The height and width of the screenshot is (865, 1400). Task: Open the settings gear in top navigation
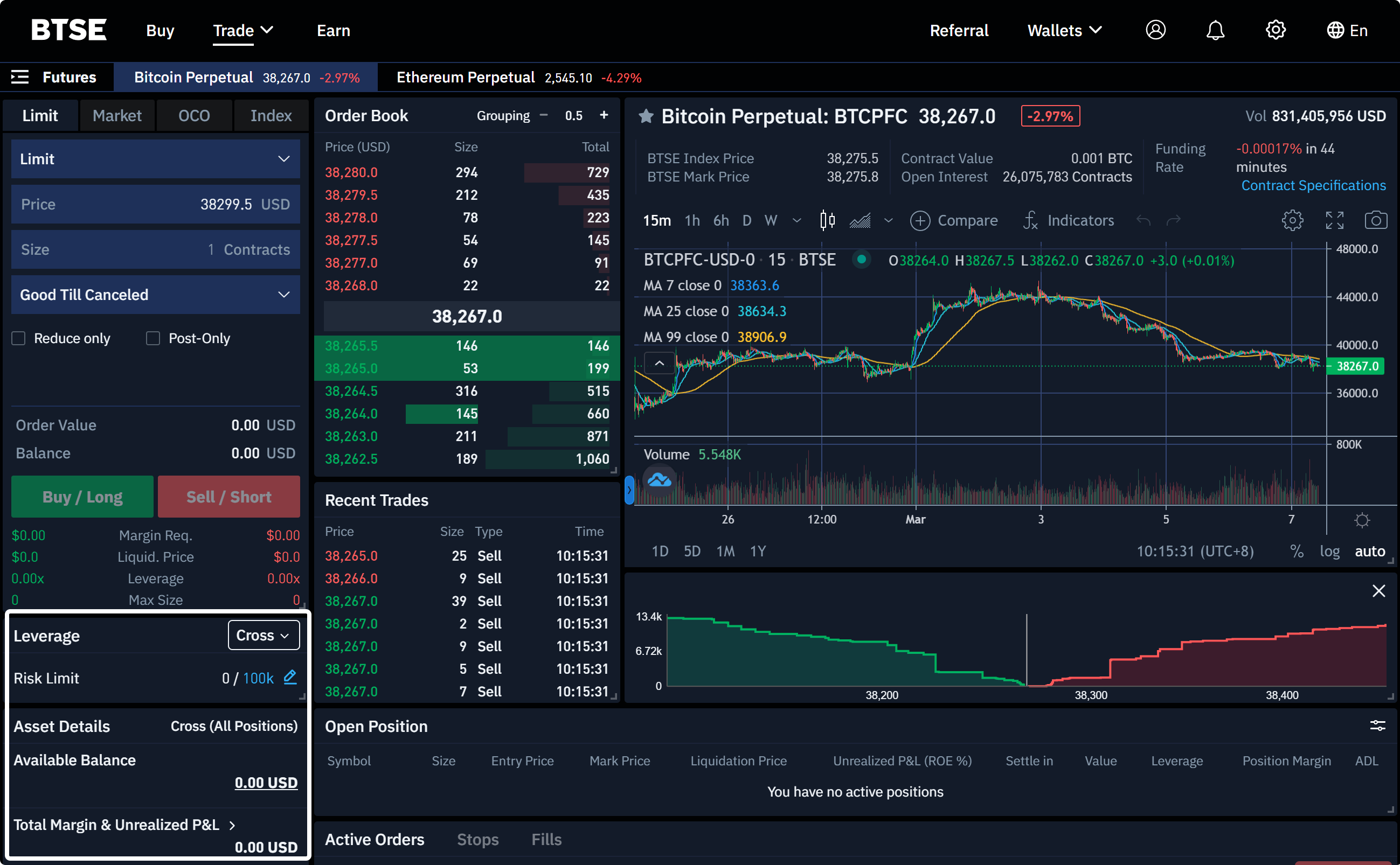[x=1275, y=30]
